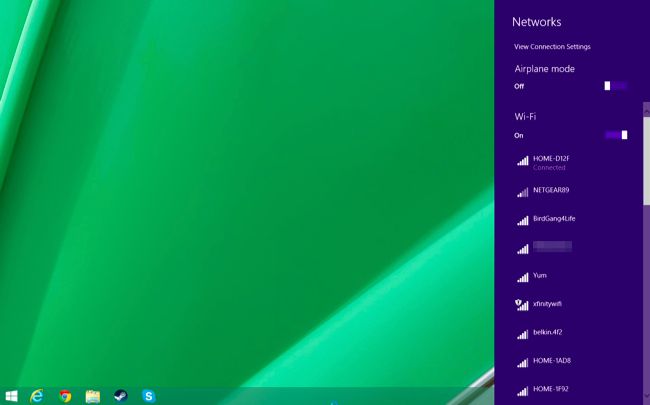Click shielded signal icon beside xfinitywifi
650x405 pixels.
522,305
